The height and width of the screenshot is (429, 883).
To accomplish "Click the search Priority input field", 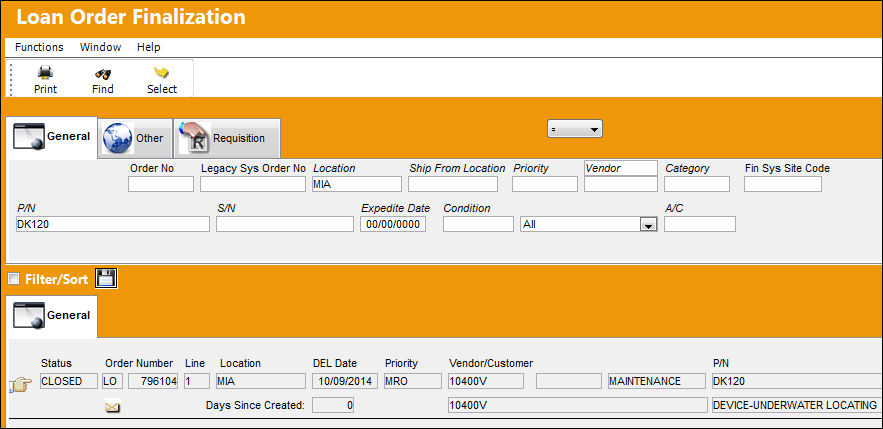I will coord(545,184).
